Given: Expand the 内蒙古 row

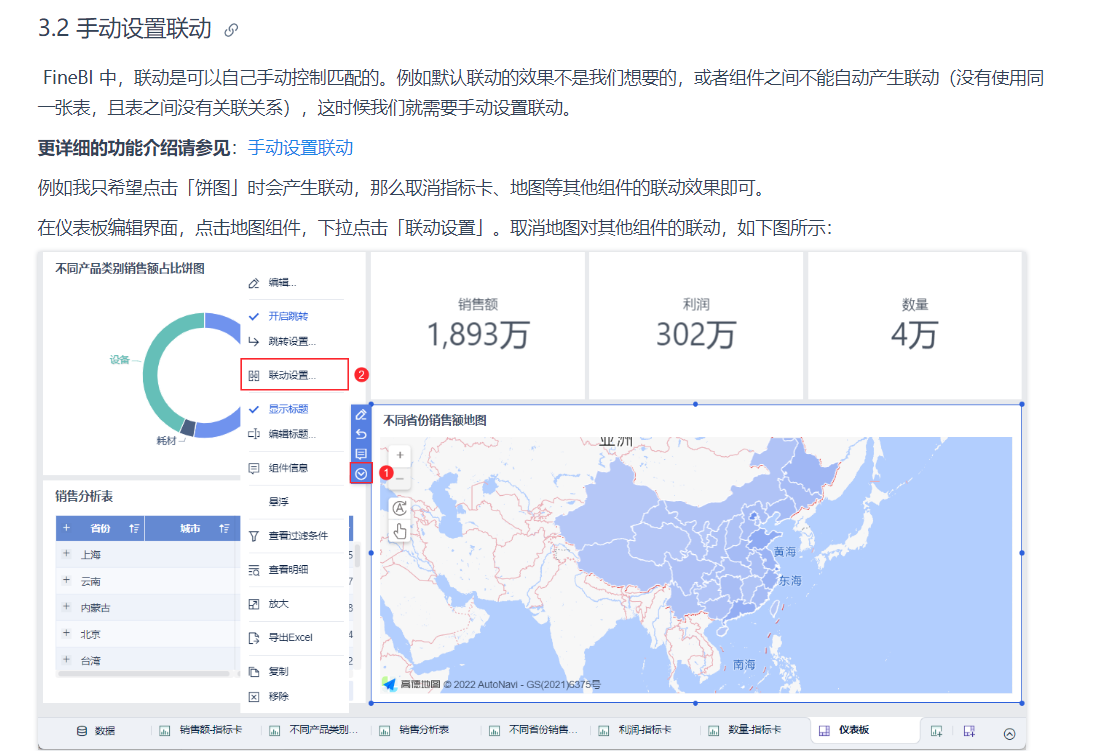Looking at the screenshot, I should click(x=66, y=606).
